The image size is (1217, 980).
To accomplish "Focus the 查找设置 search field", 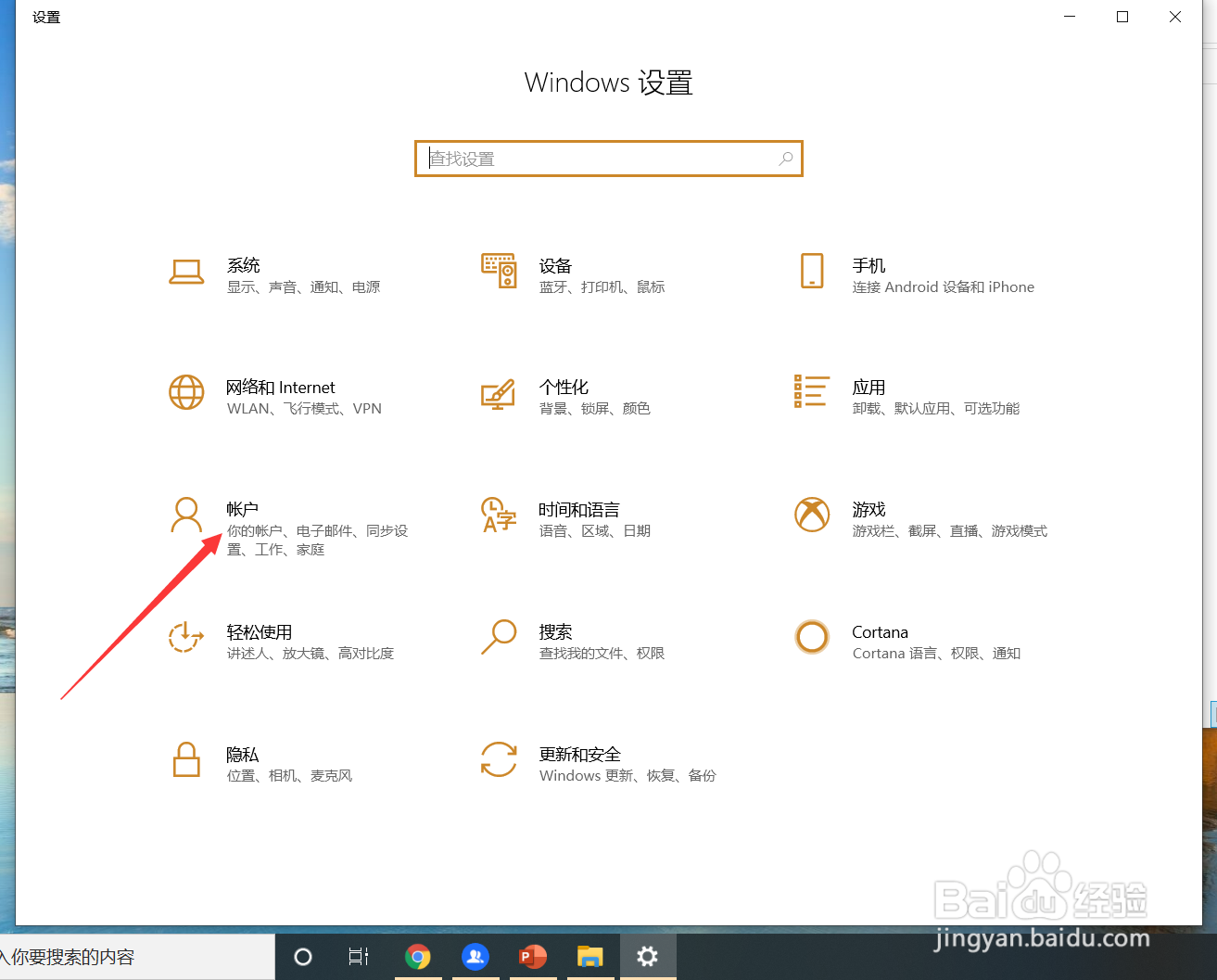I will 609,159.
